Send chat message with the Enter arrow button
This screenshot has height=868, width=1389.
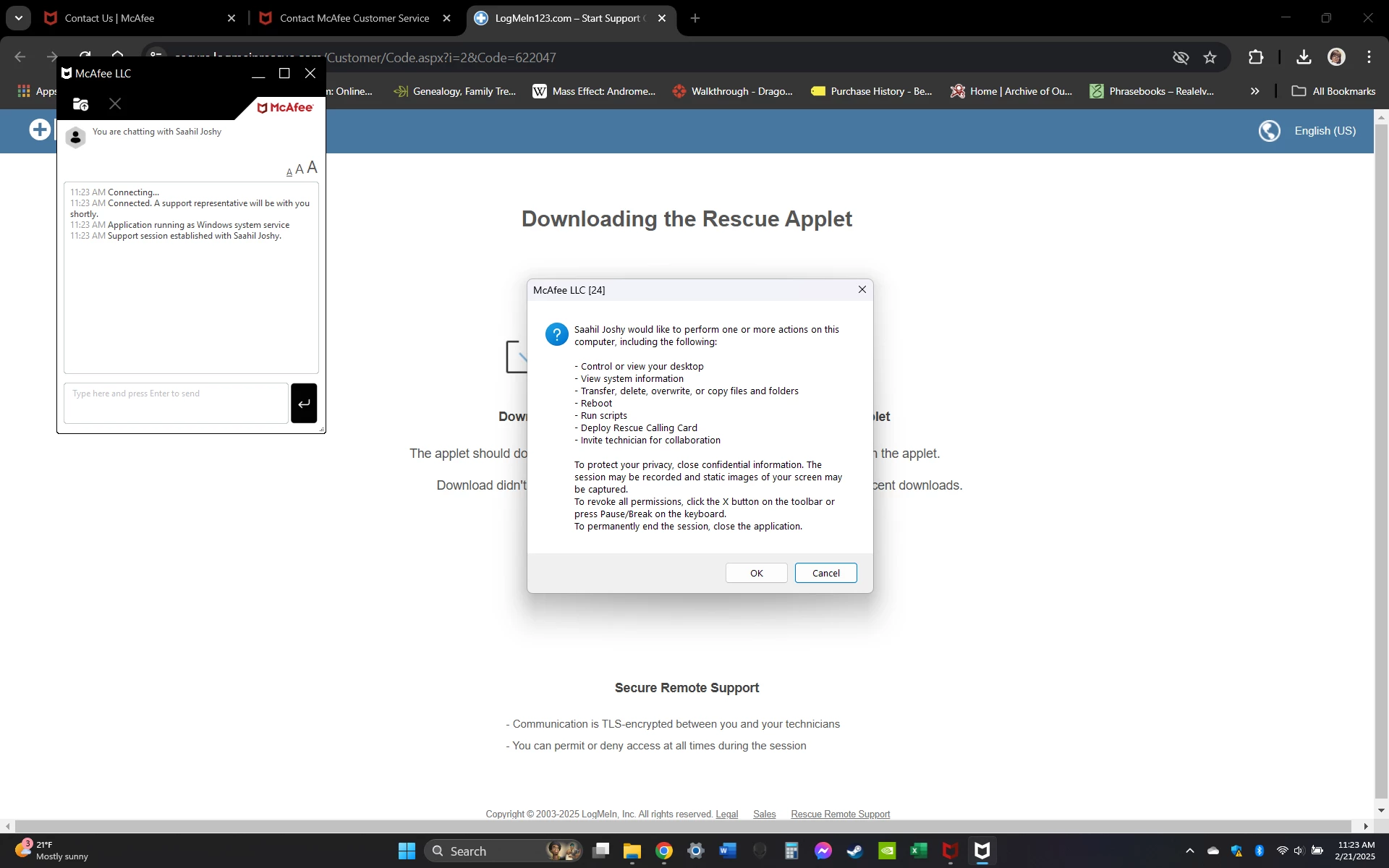click(x=304, y=404)
